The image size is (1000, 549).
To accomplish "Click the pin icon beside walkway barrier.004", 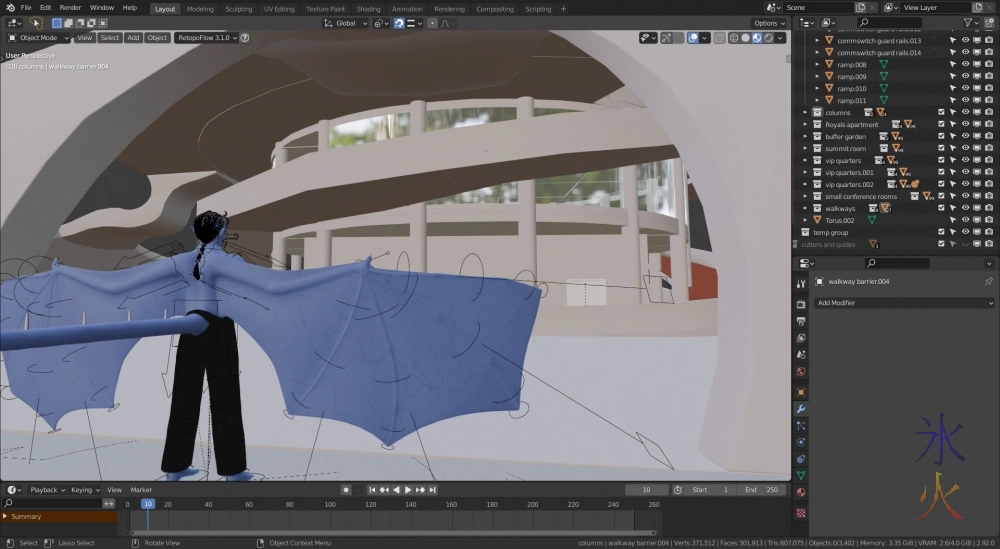I will [988, 282].
